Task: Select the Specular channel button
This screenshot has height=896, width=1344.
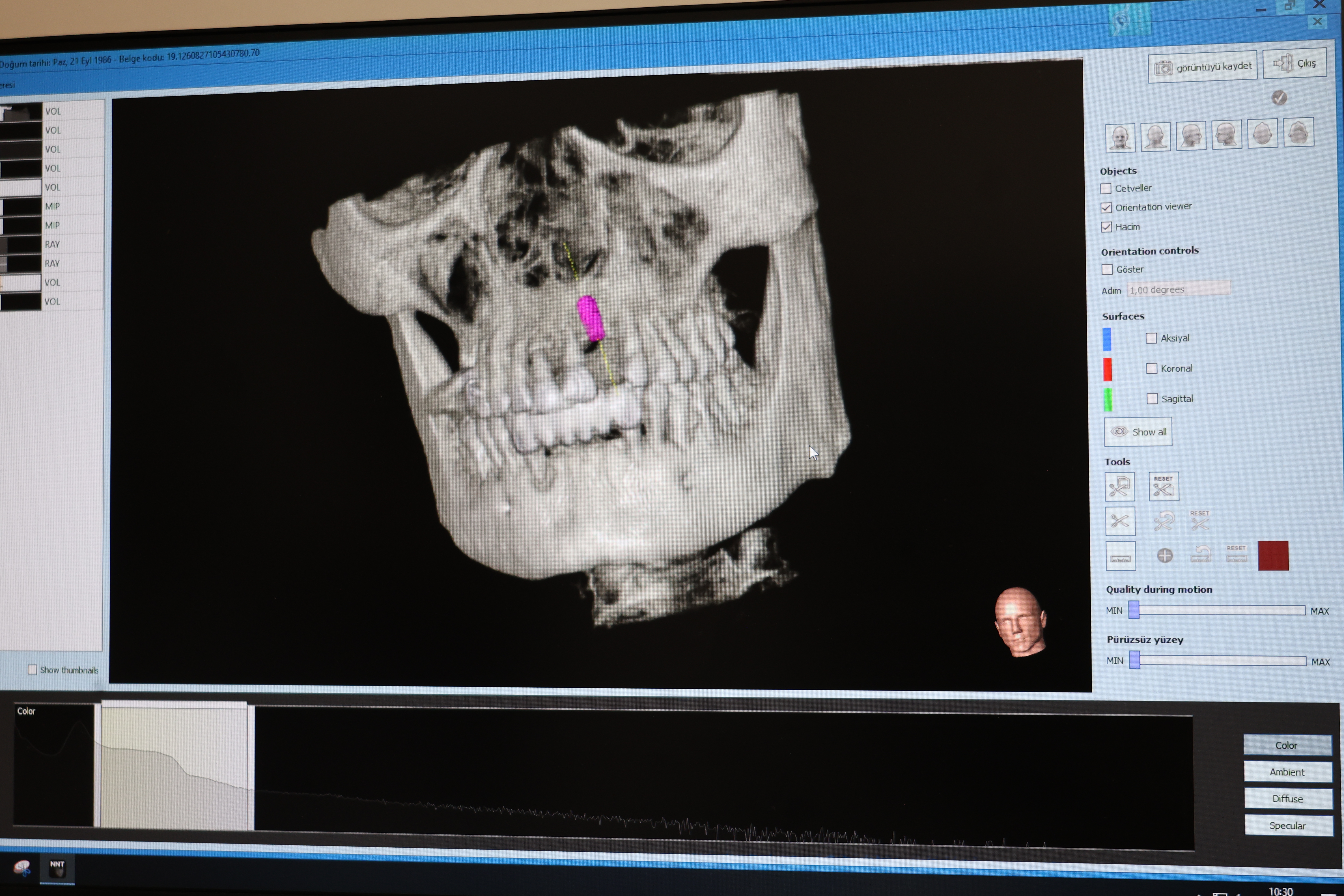Action: click(1289, 826)
